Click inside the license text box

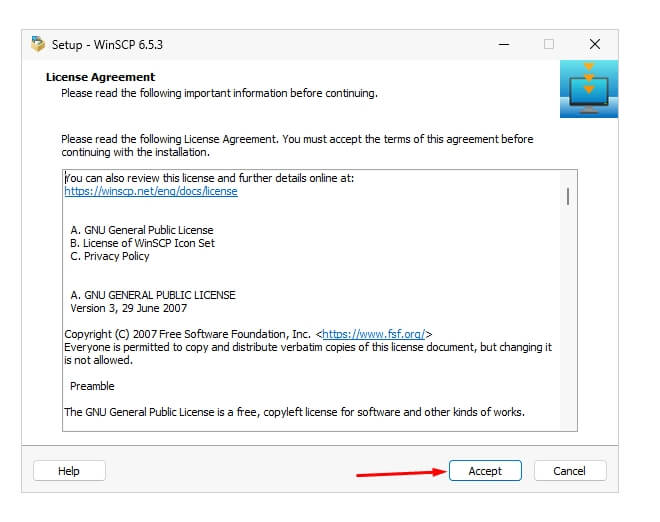(319, 301)
